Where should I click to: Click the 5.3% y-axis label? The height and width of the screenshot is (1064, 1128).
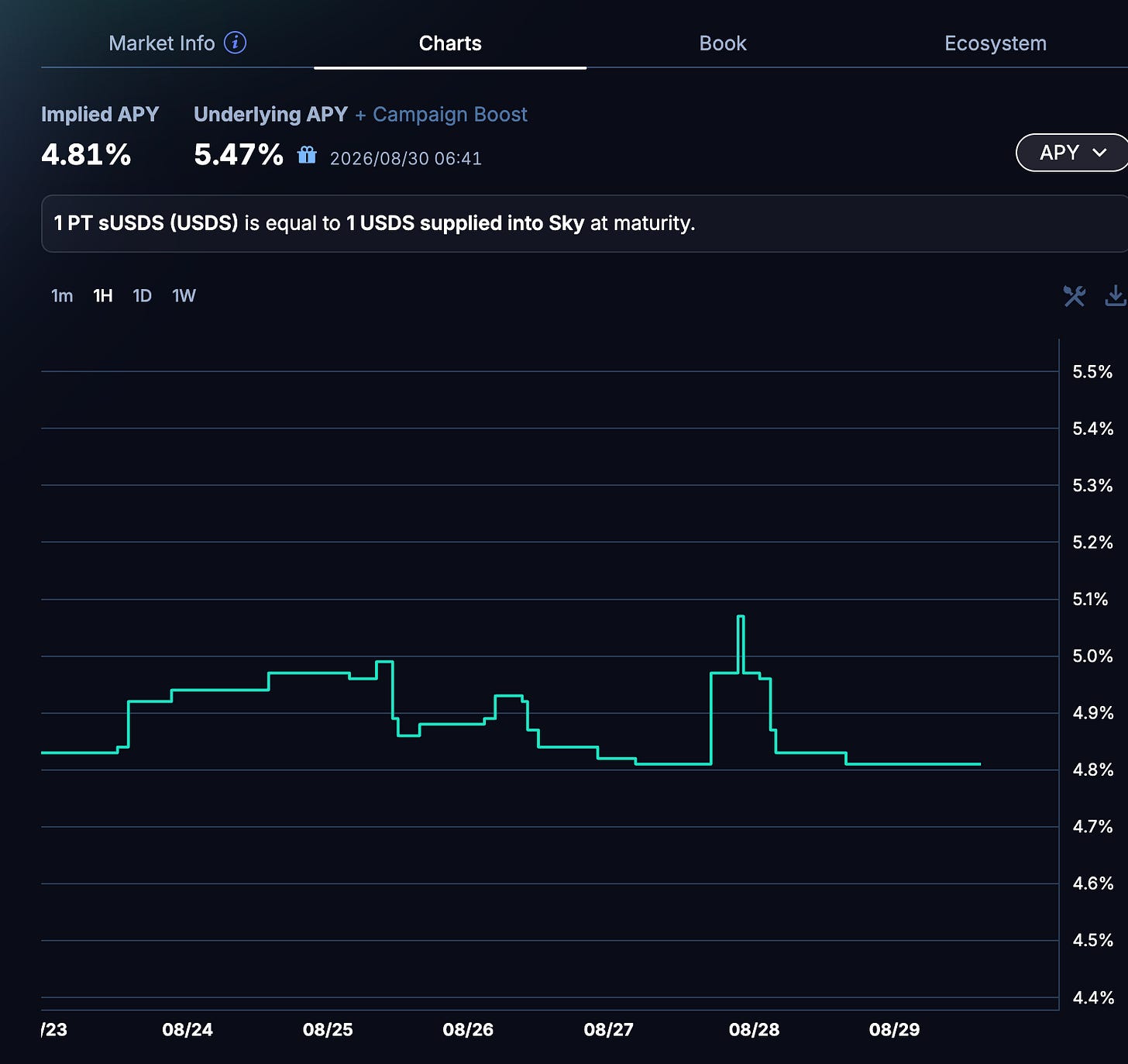coord(1092,486)
